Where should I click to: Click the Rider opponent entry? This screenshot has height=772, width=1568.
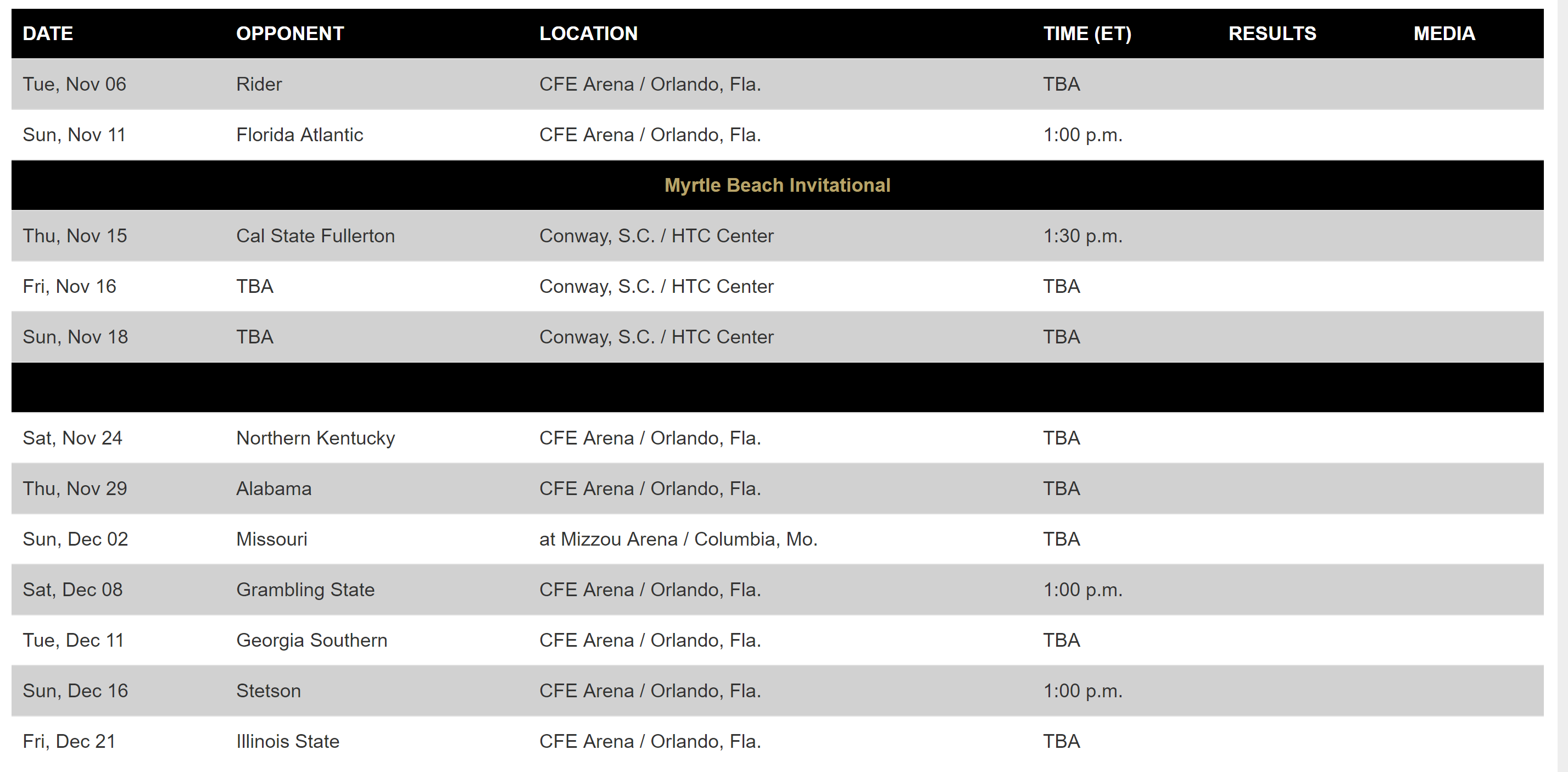point(259,84)
